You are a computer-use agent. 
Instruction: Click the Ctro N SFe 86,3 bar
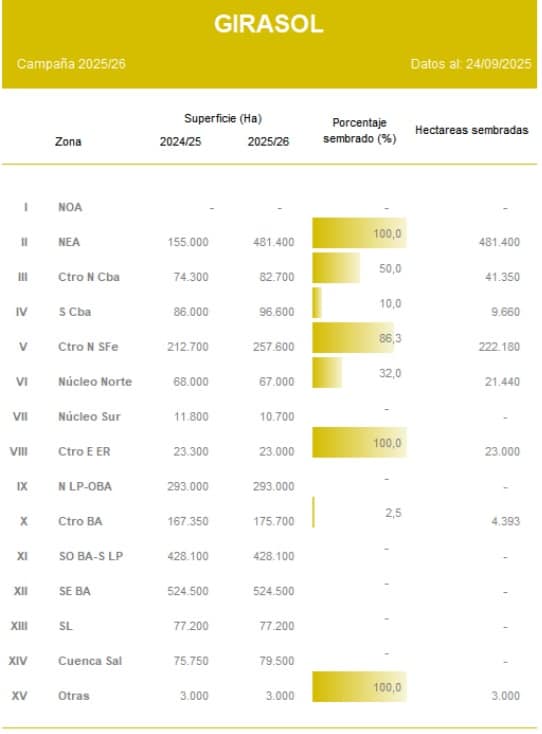tap(353, 338)
